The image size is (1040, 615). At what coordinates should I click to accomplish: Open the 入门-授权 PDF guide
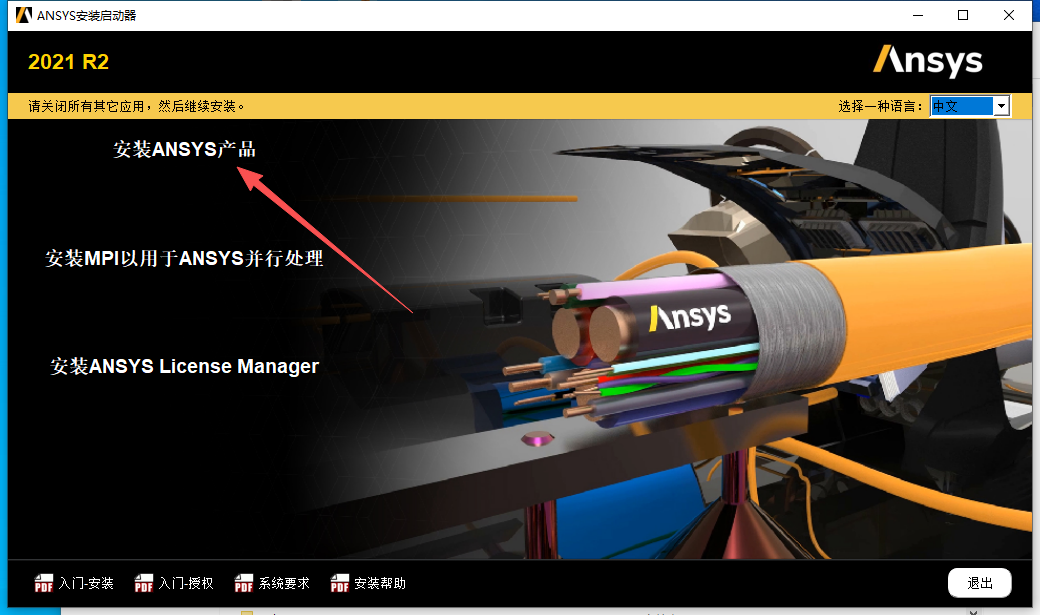click(187, 583)
